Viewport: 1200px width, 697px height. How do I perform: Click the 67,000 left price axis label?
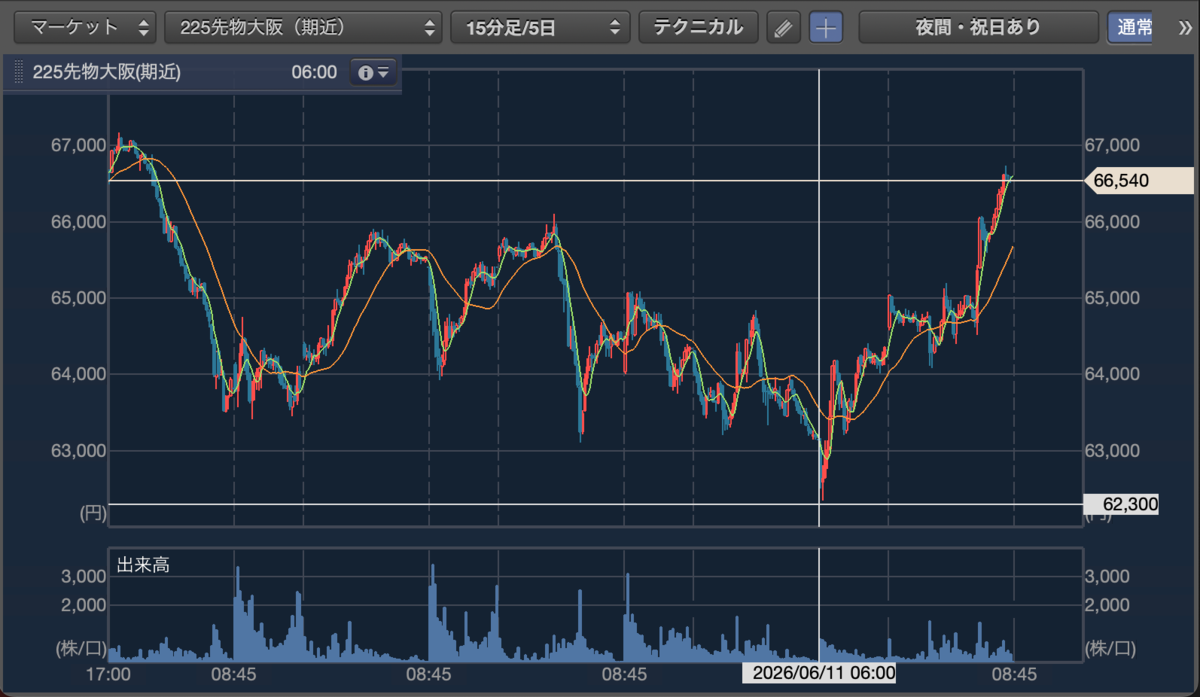tap(77, 145)
